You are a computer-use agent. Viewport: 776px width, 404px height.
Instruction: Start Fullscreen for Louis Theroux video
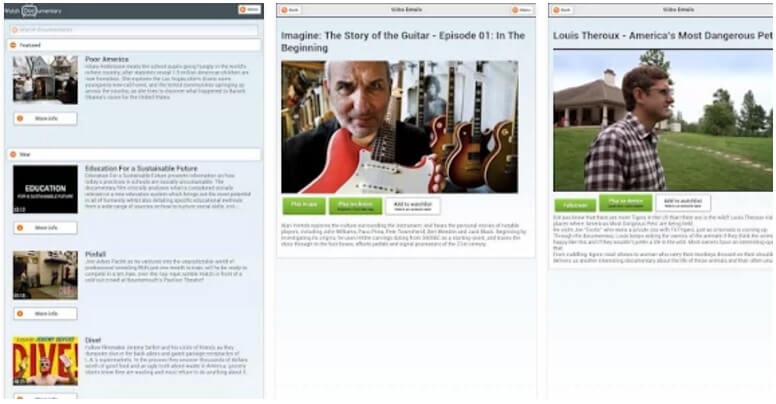tap(575, 205)
